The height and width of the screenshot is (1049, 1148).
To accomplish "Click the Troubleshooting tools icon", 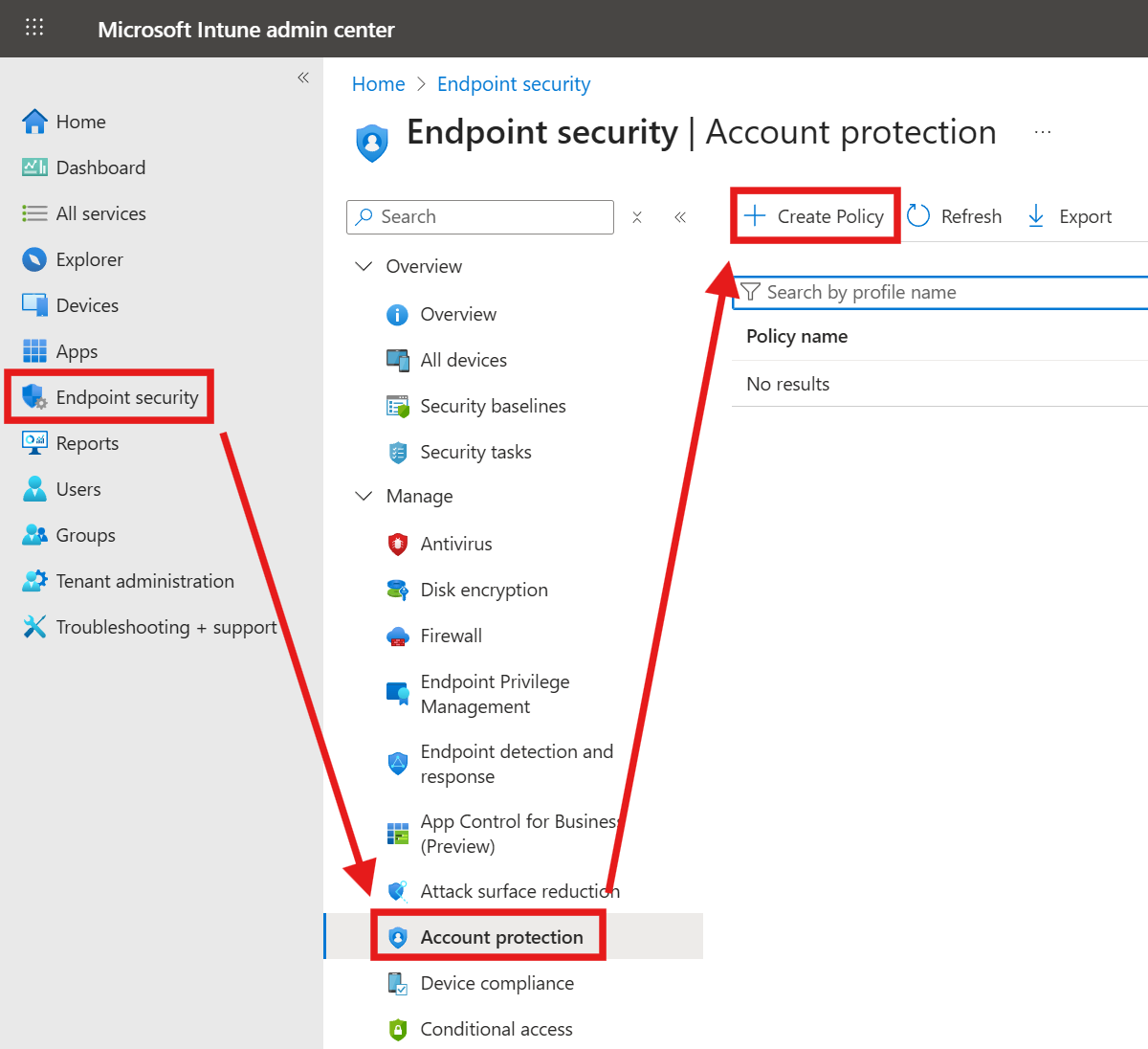I will tap(34, 627).
